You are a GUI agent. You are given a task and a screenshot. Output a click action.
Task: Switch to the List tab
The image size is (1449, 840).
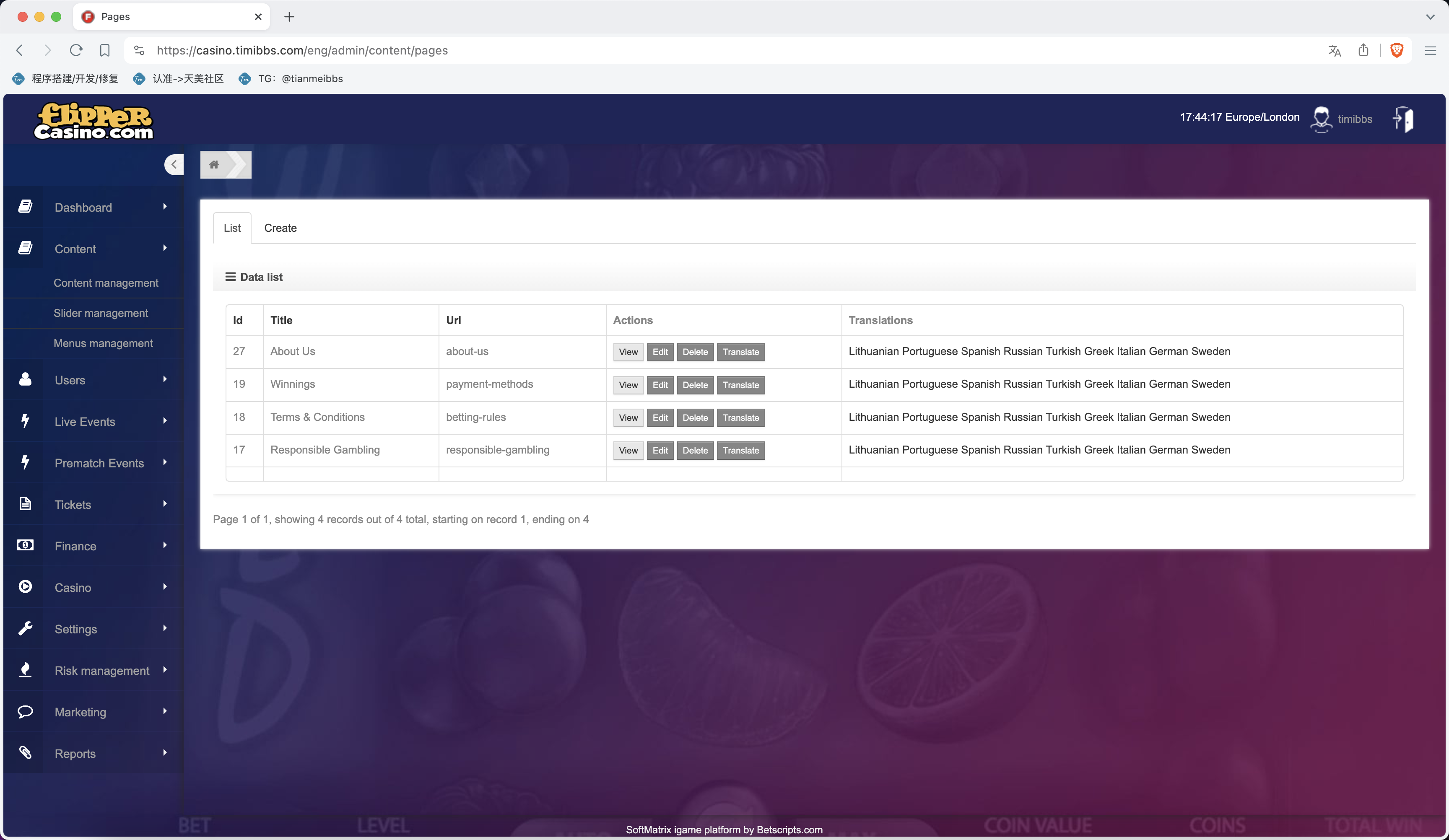pyautogui.click(x=232, y=228)
